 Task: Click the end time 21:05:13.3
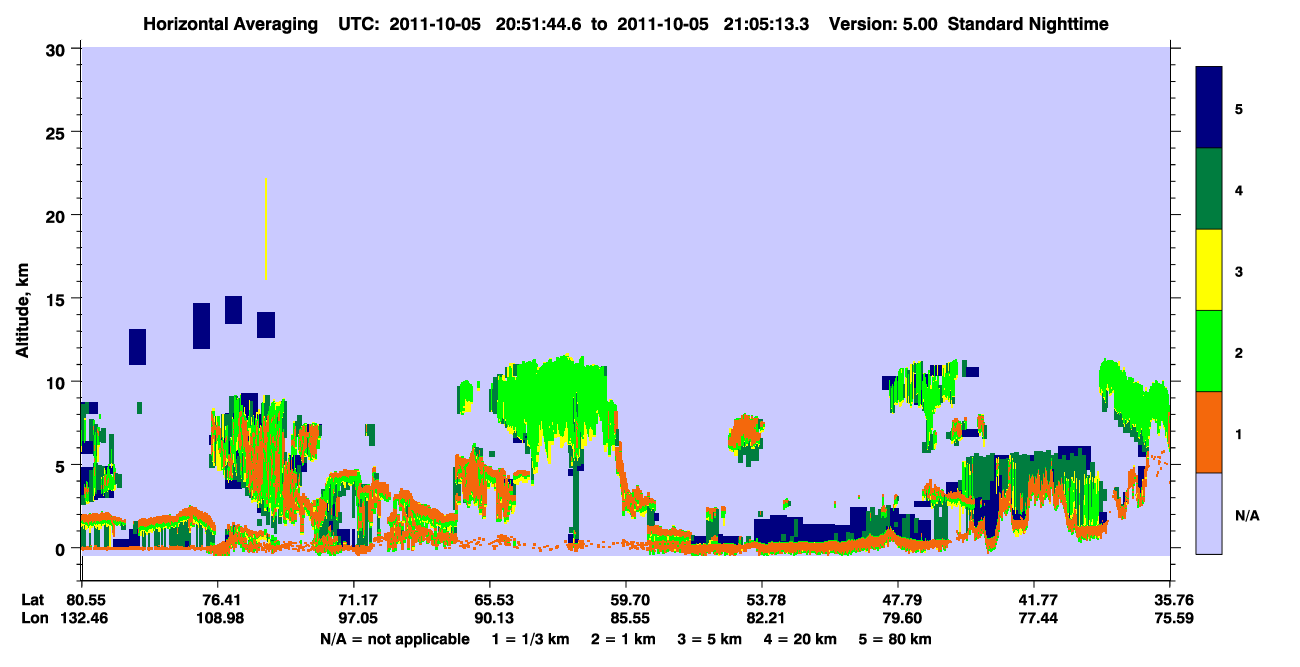point(768,23)
